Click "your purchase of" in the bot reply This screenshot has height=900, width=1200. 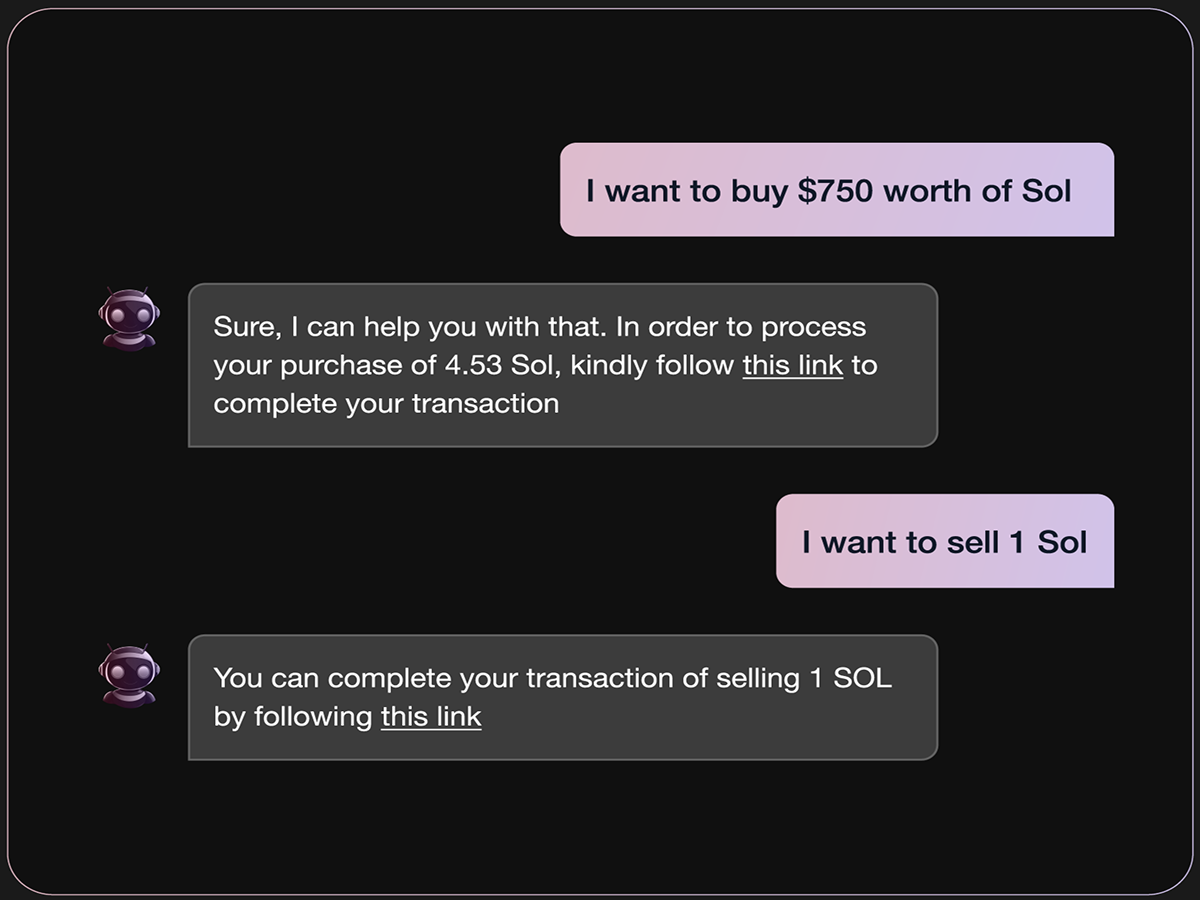click(324, 365)
